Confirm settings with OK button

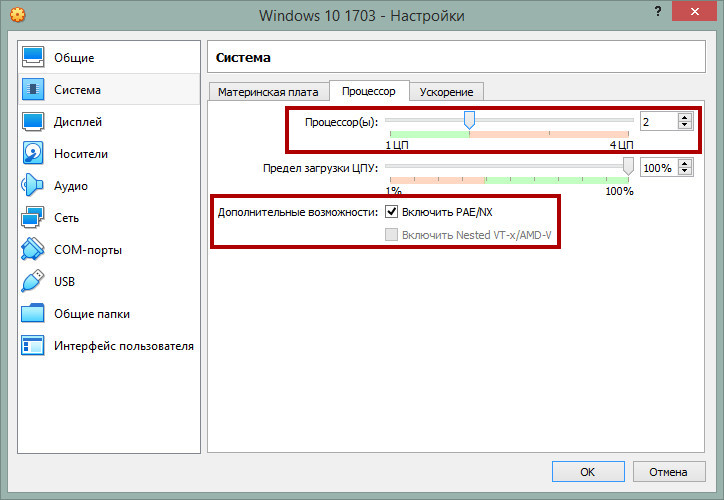pyautogui.click(x=588, y=472)
